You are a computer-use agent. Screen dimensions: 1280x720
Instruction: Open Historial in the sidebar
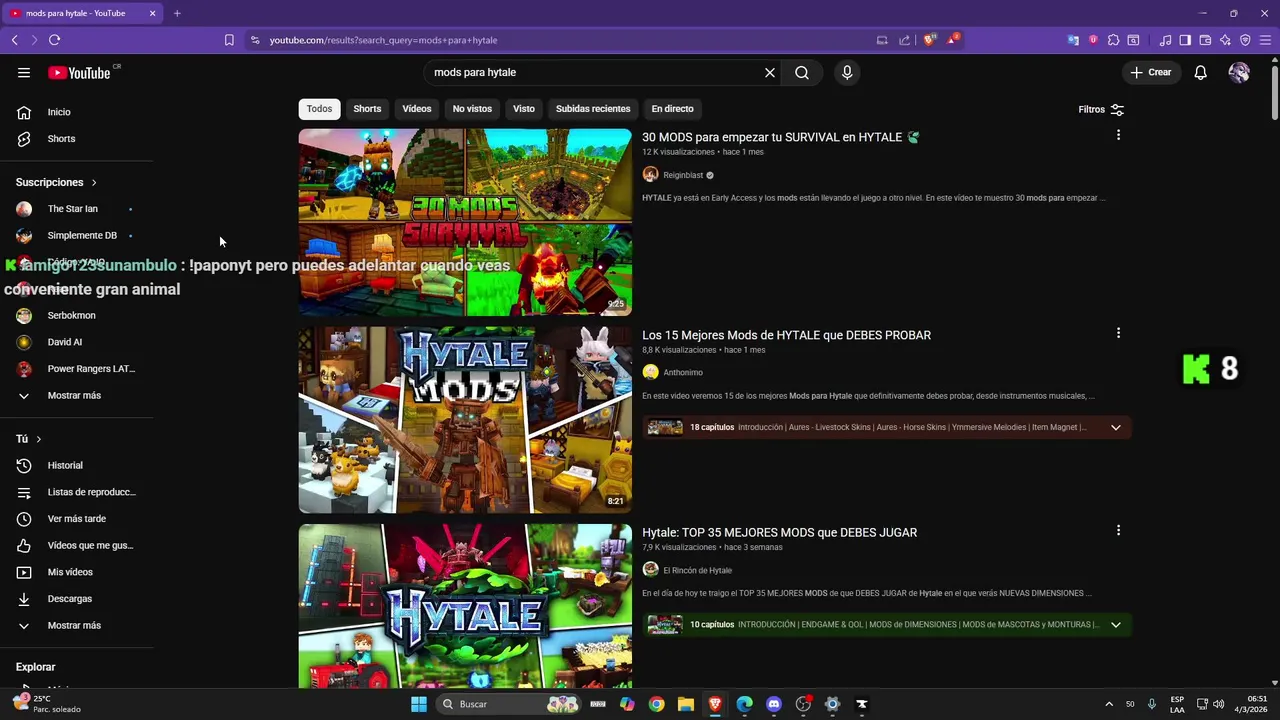77,465
